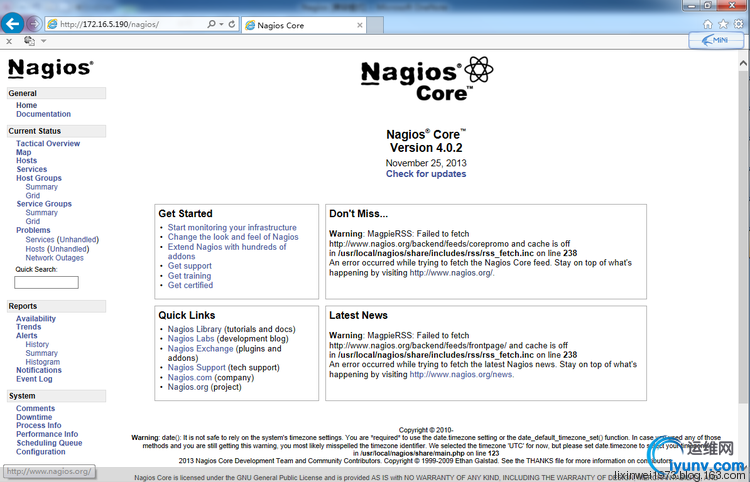Click the Check for updates link
Viewport: 750px width, 482px height.
coord(426,174)
